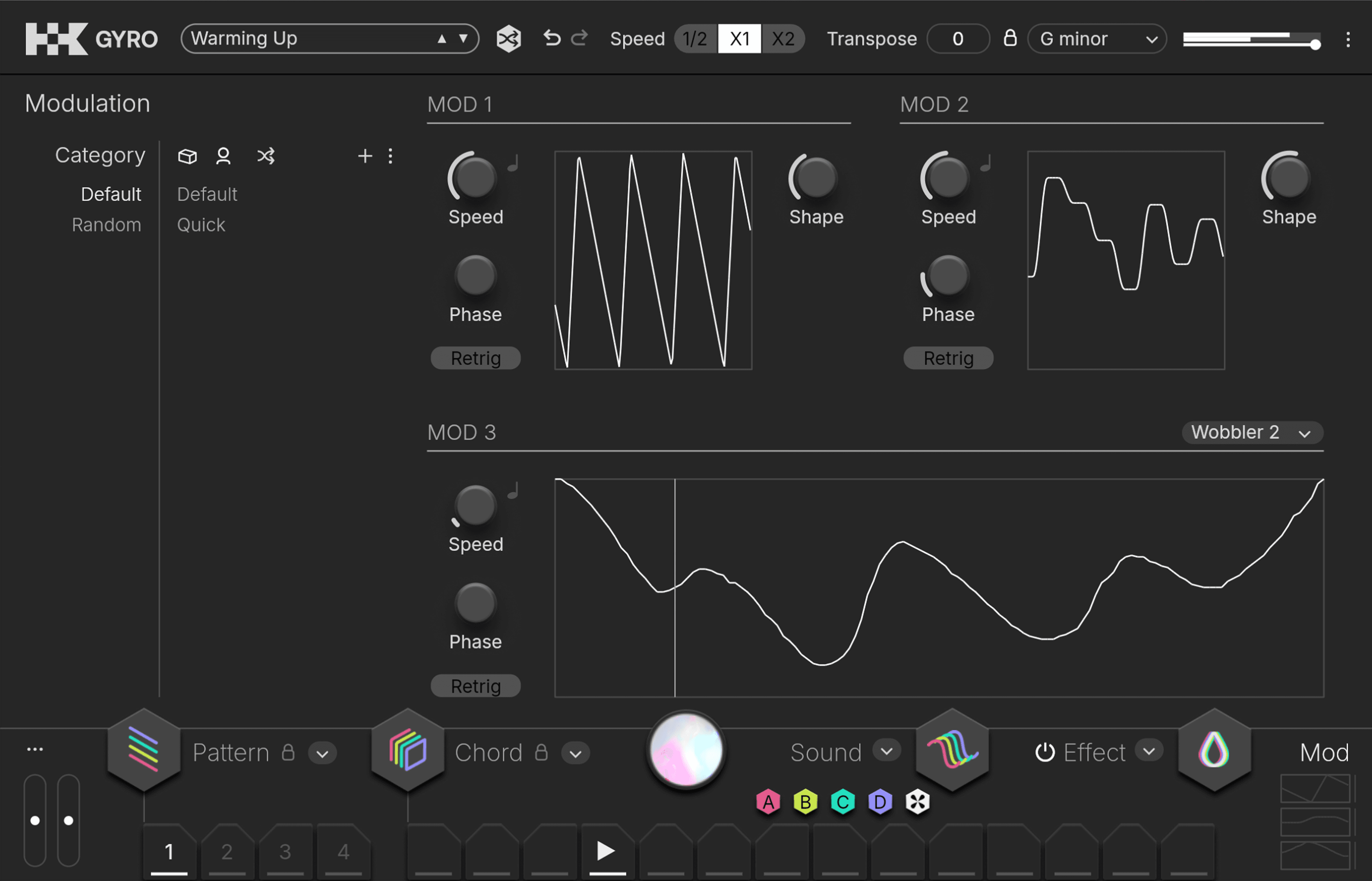Select sound variation A
The height and width of the screenshot is (881, 1372).
pos(768,802)
